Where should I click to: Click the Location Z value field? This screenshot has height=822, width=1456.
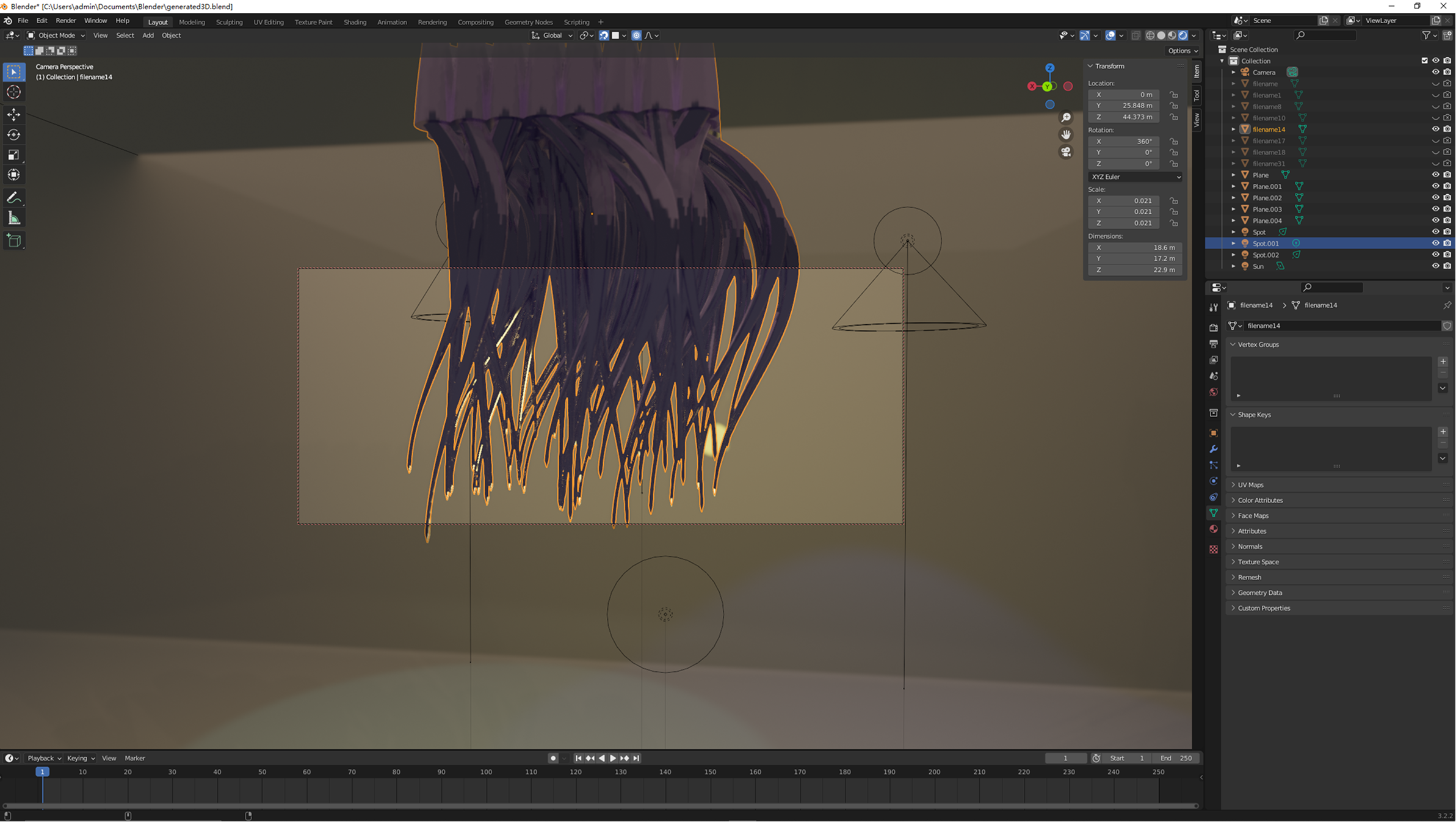coord(1124,117)
